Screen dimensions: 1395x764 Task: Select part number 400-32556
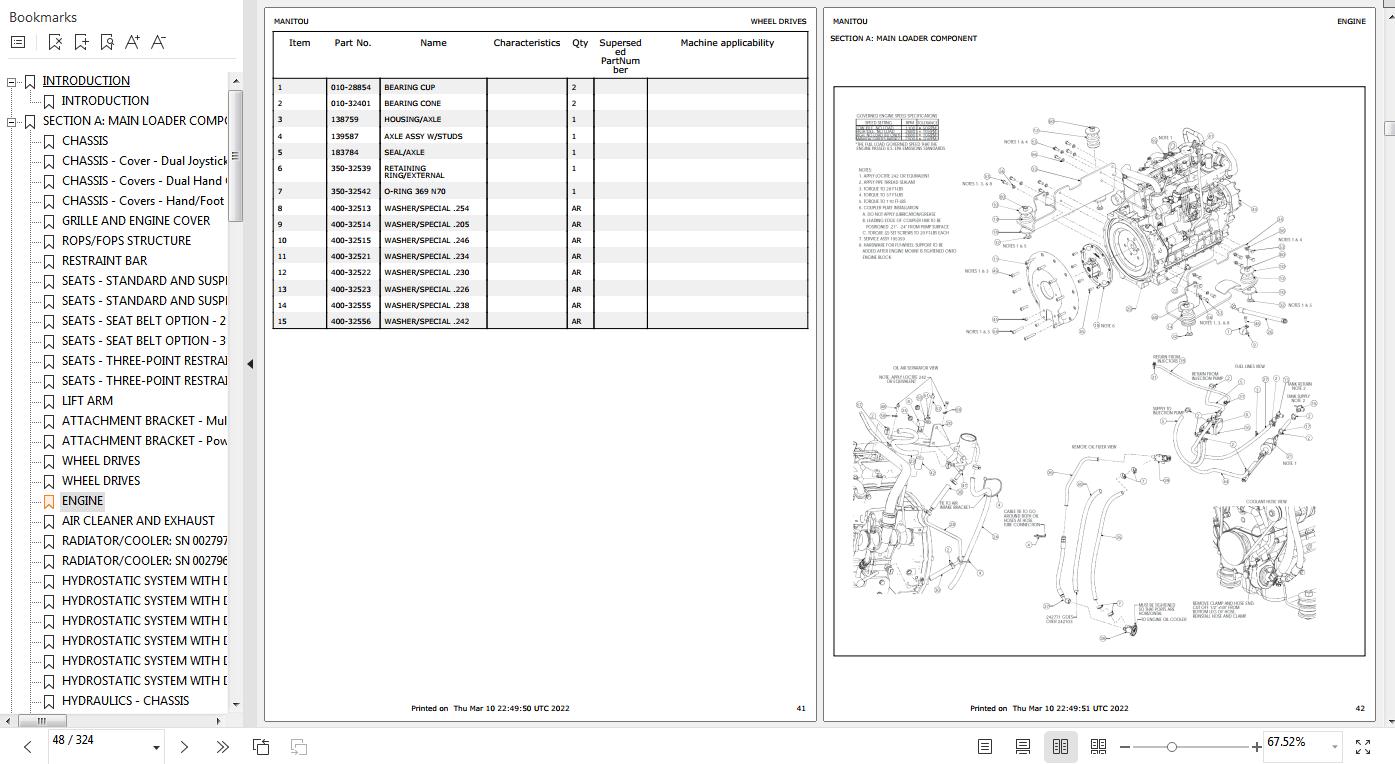point(351,321)
